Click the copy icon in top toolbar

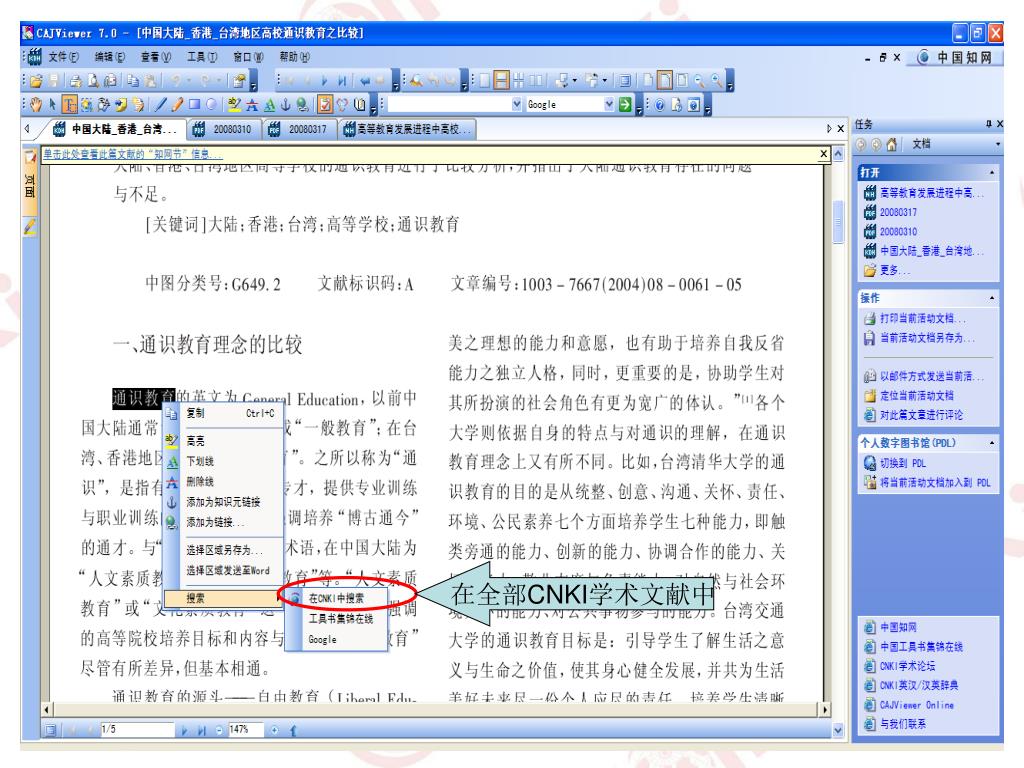point(133,80)
